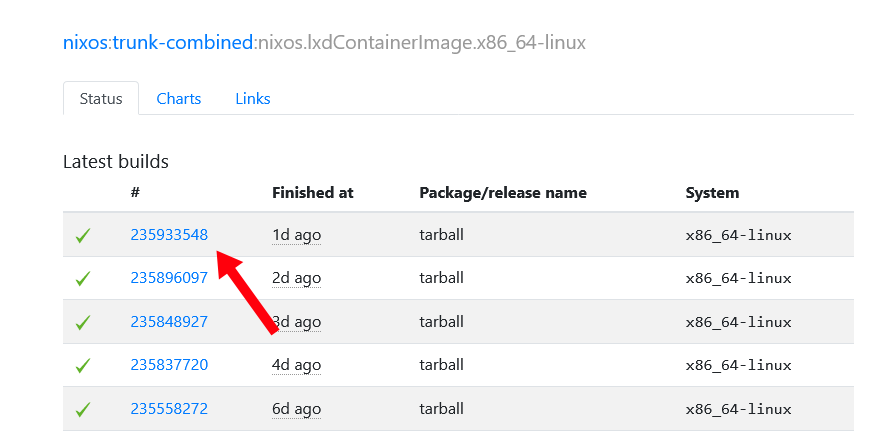The image size is (893, 445).
Task: Click the '4d ago' finished timestamp
Action: click(x=296, y=365)
